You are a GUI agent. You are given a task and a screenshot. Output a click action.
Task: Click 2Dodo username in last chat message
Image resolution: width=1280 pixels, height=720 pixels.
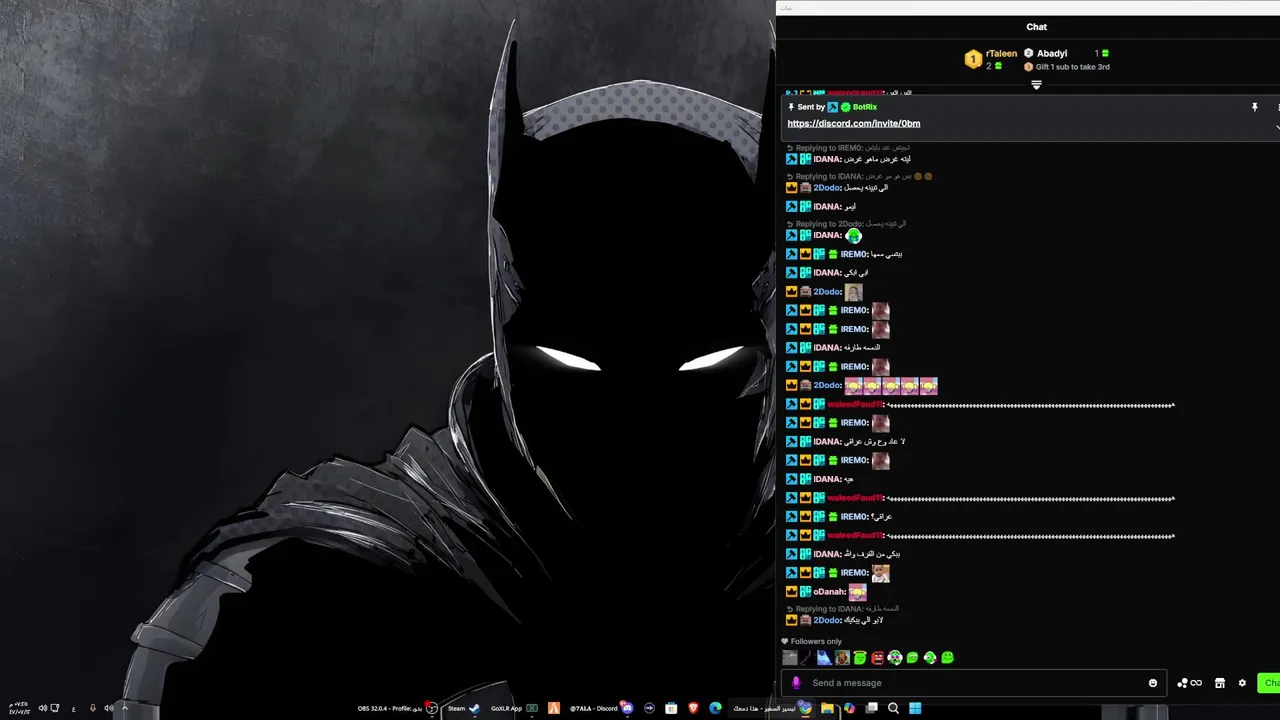tap(826, 620)
